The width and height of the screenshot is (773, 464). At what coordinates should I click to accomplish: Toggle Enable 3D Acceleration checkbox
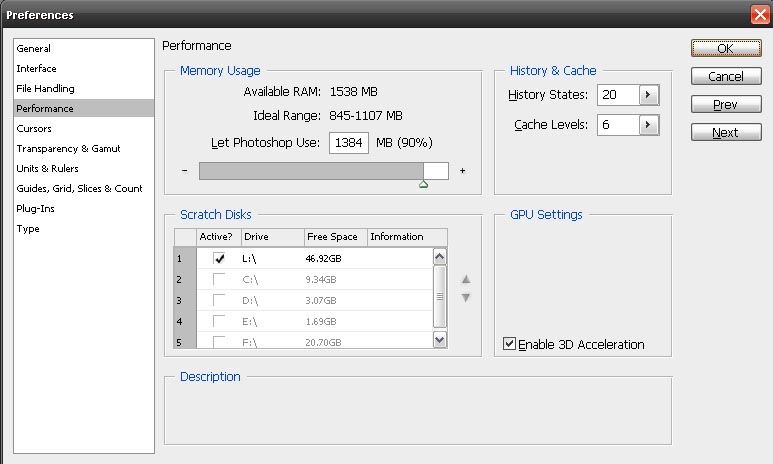pyautogui.click(x=509, y=344)
